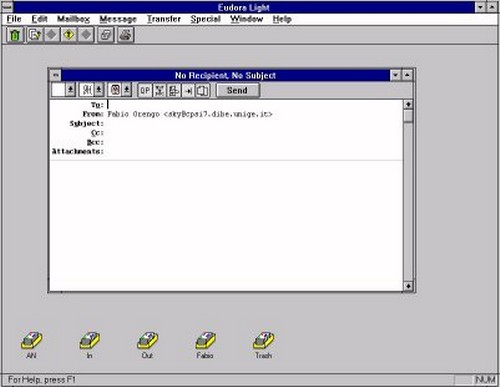Image resolution: width=500 pixels, height=387 pixels.
Task: Toggle the word wrap option icon
Action: coord(159,90)
